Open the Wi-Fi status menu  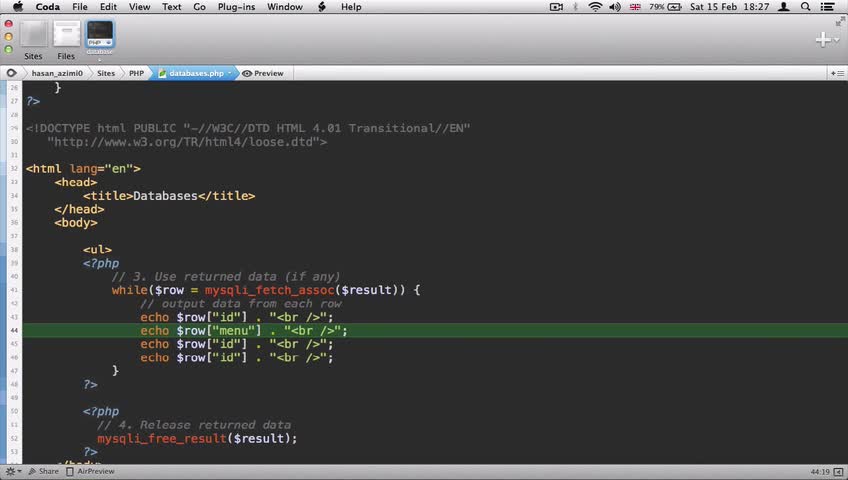[x=595, y=6]
